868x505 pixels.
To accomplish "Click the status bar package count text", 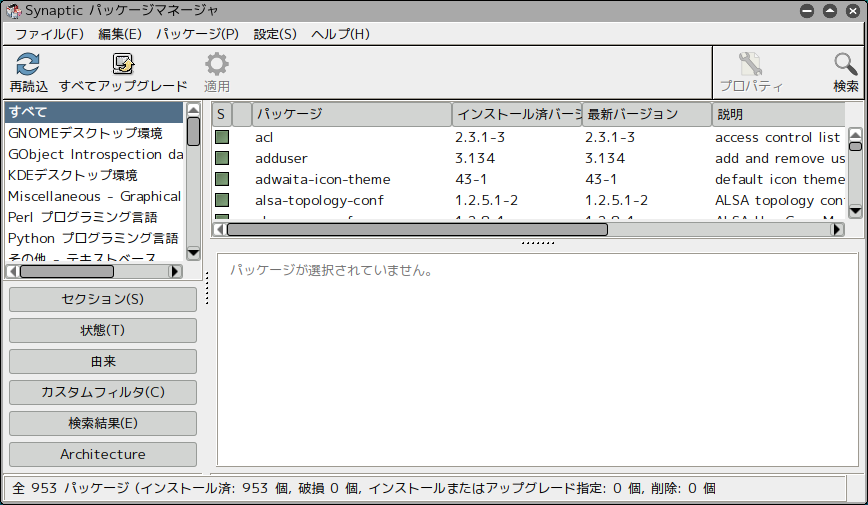I will click(364, 488).
